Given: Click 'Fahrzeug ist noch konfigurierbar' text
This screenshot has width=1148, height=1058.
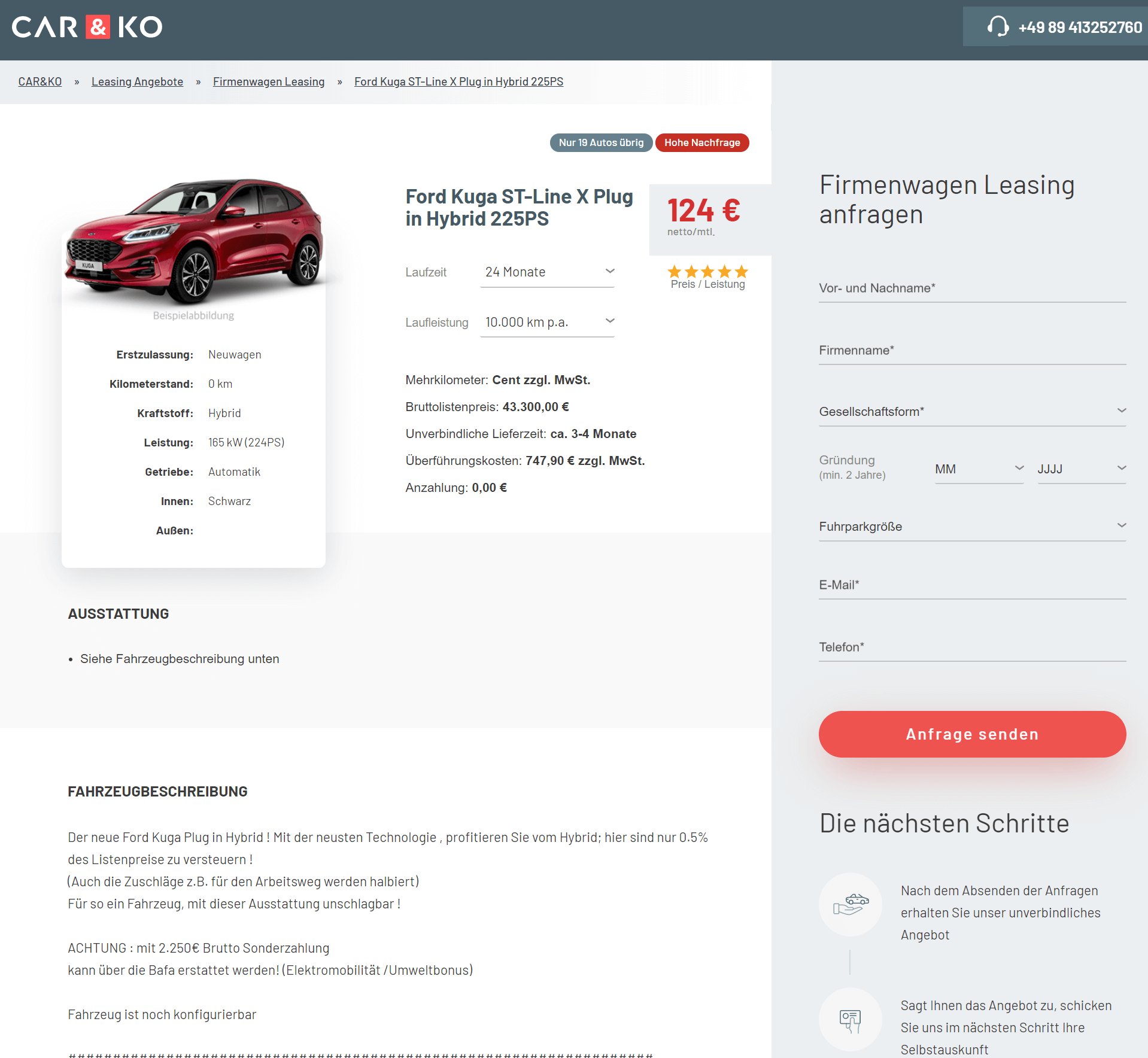Looking at the screenshot, I should (x=162, y=1014).
